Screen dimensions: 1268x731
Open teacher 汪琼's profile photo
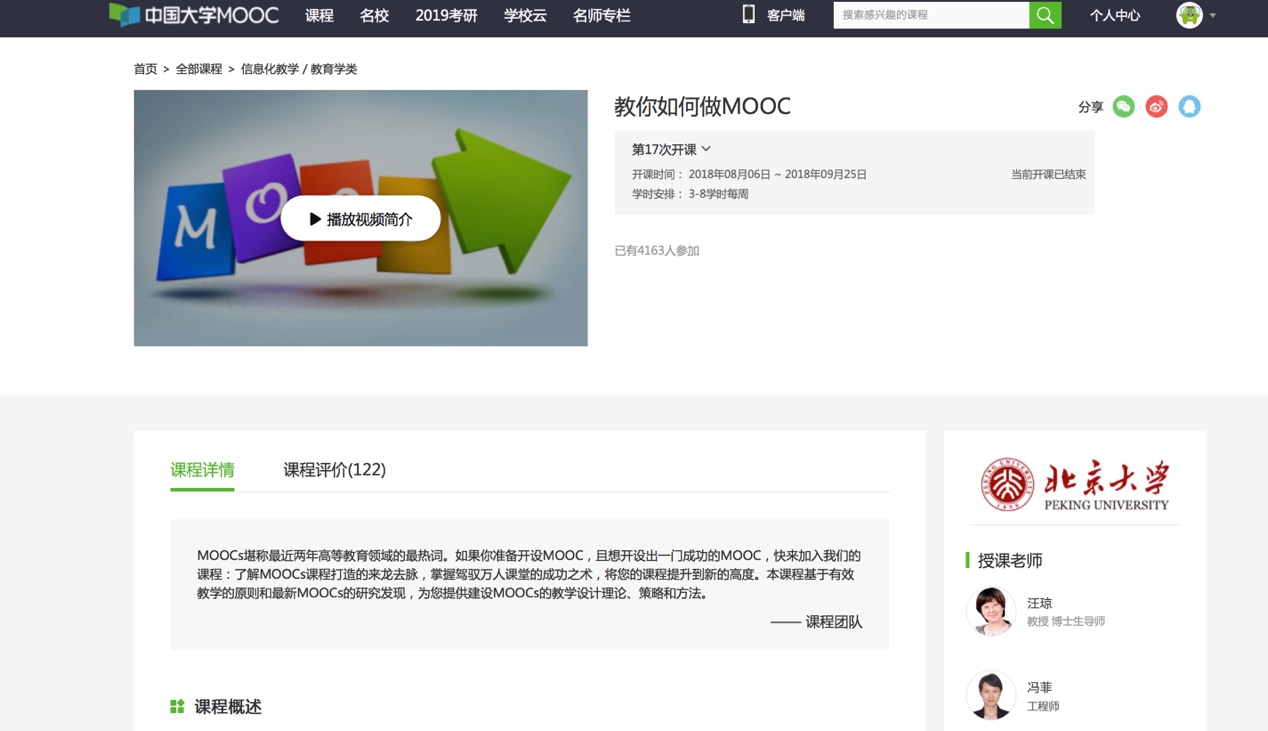tap(990, 611)
